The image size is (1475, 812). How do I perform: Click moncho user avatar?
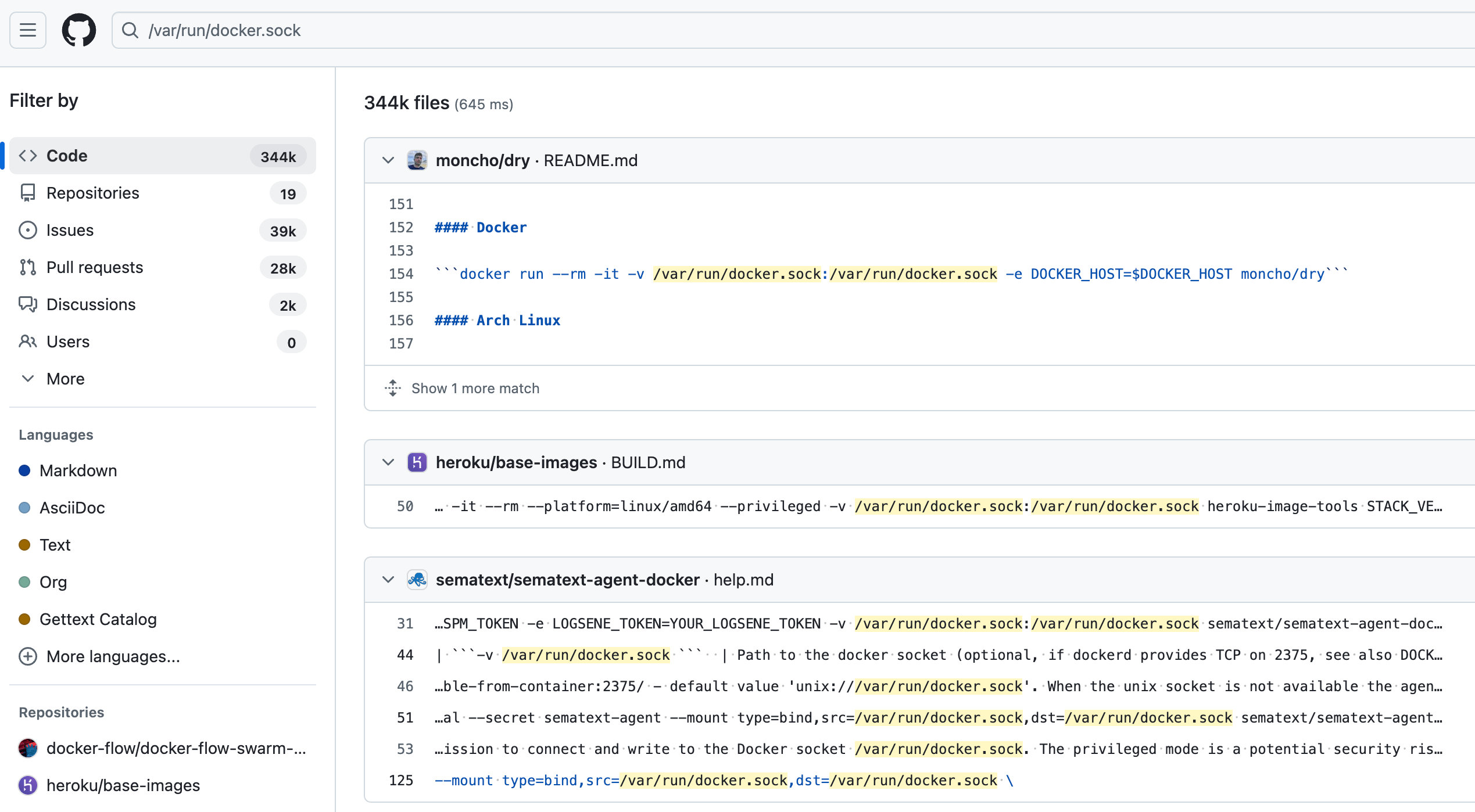pos(417,160)
